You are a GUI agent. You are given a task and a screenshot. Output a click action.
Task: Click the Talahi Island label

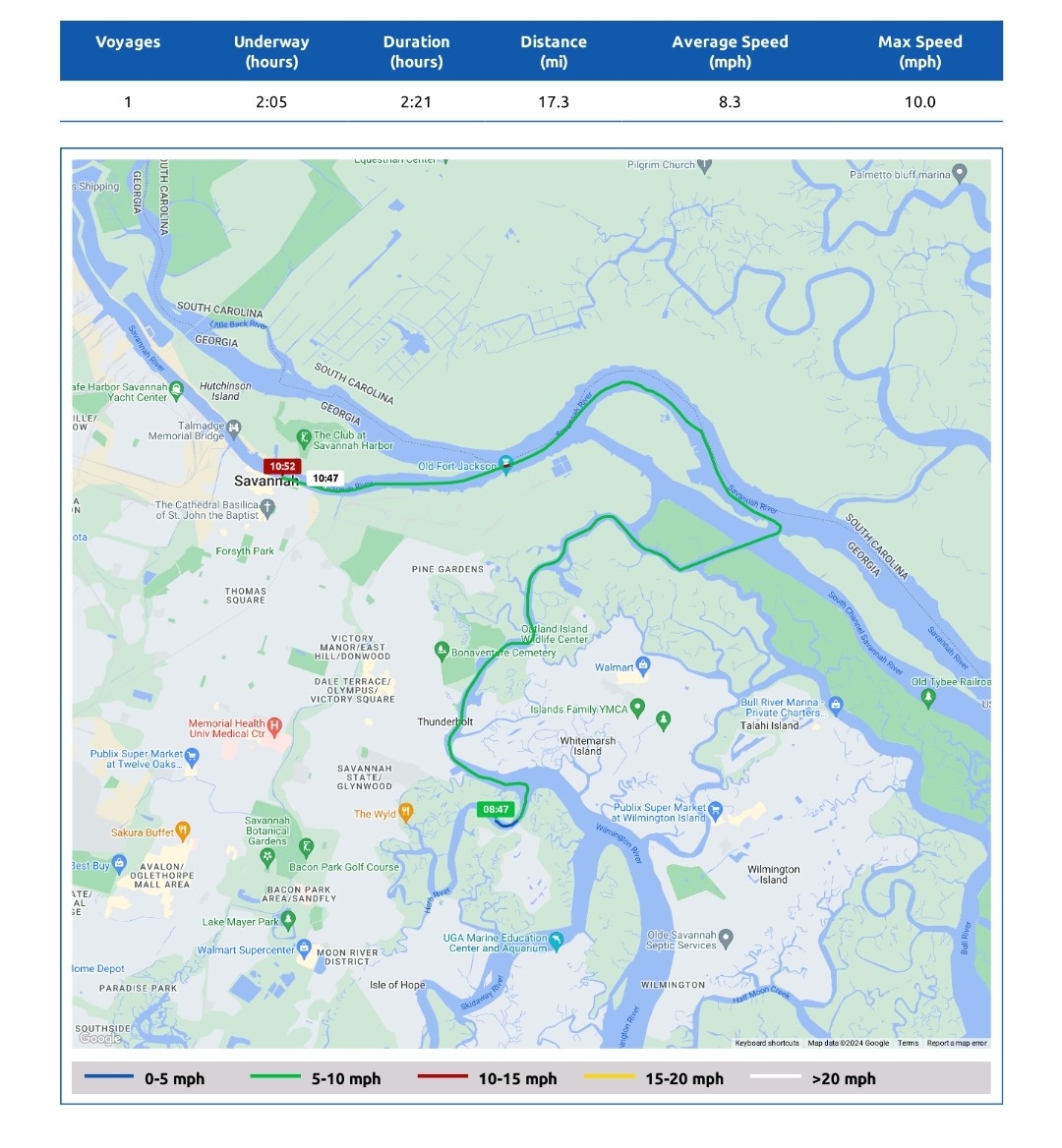click(x=769, y=725)
